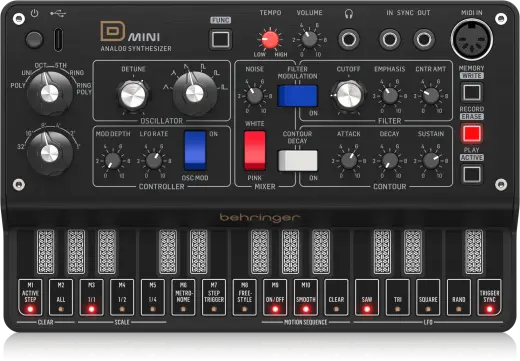Tap the M7 STEP TRIGGER key
Screen dimensions: 520x361
pyautogui.click(x=214, y=297)
